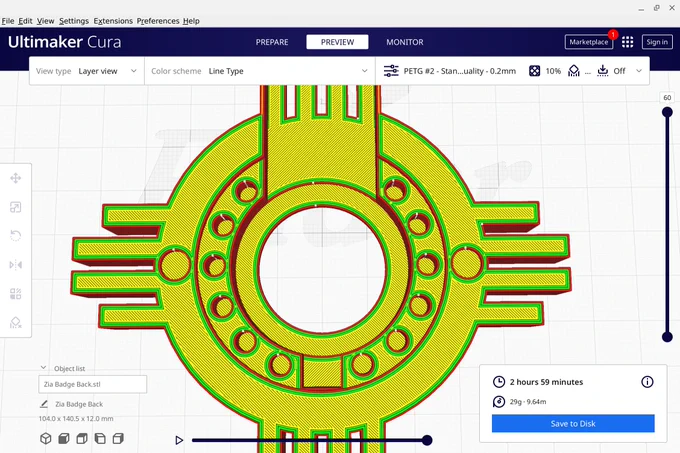The width and height of the screenshot is (680, 453).
Task: Click the 29g · 9.64m material text
Action: (528, 402)
